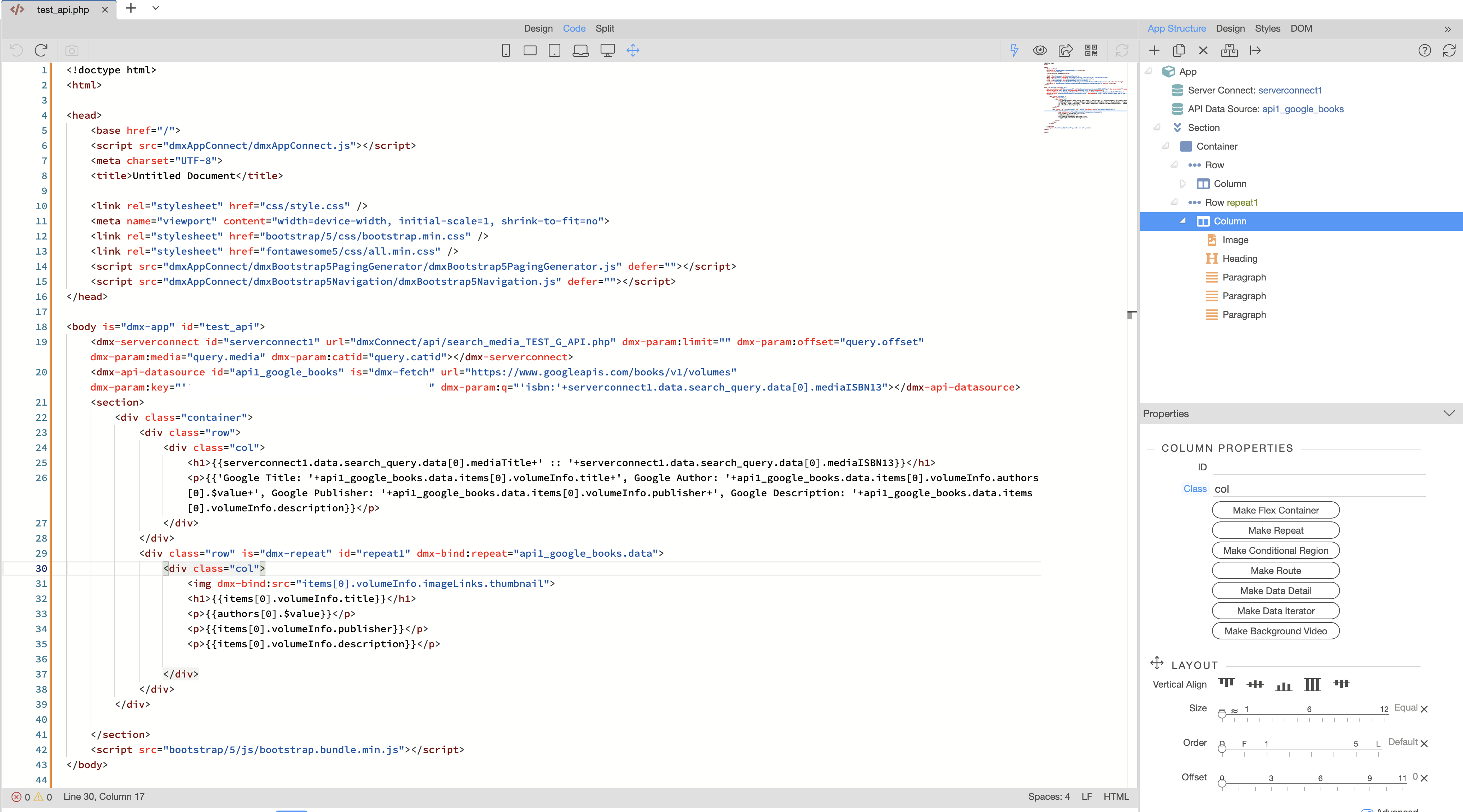Switch to Design view

point(538,28)
